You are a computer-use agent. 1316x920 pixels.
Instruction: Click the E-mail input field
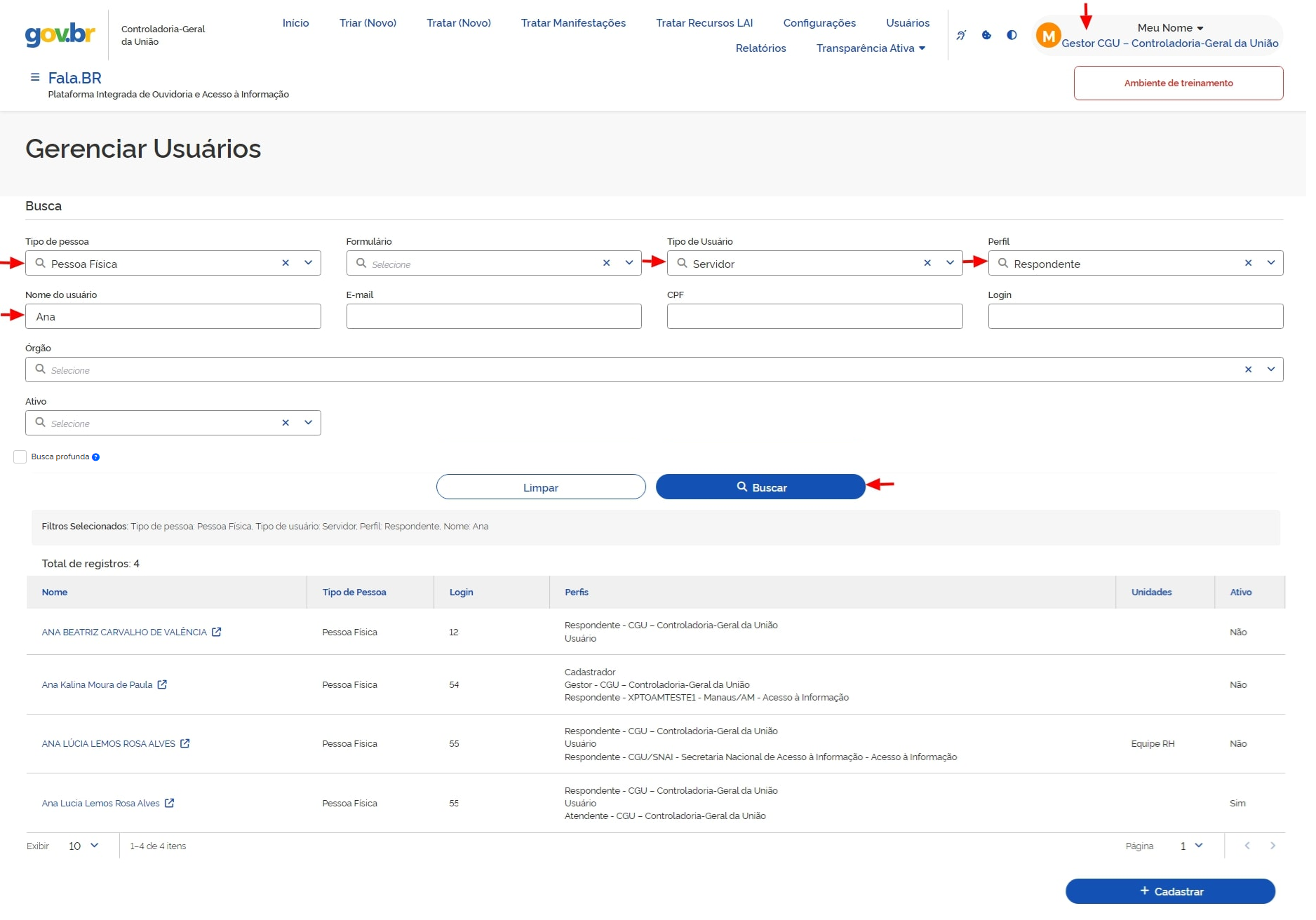494,317
